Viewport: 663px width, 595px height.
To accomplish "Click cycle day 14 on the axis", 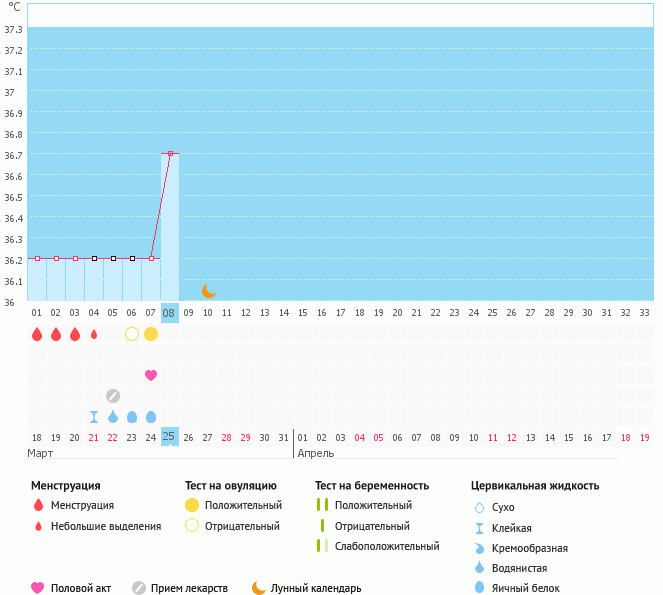I will (x=284, y=313).
